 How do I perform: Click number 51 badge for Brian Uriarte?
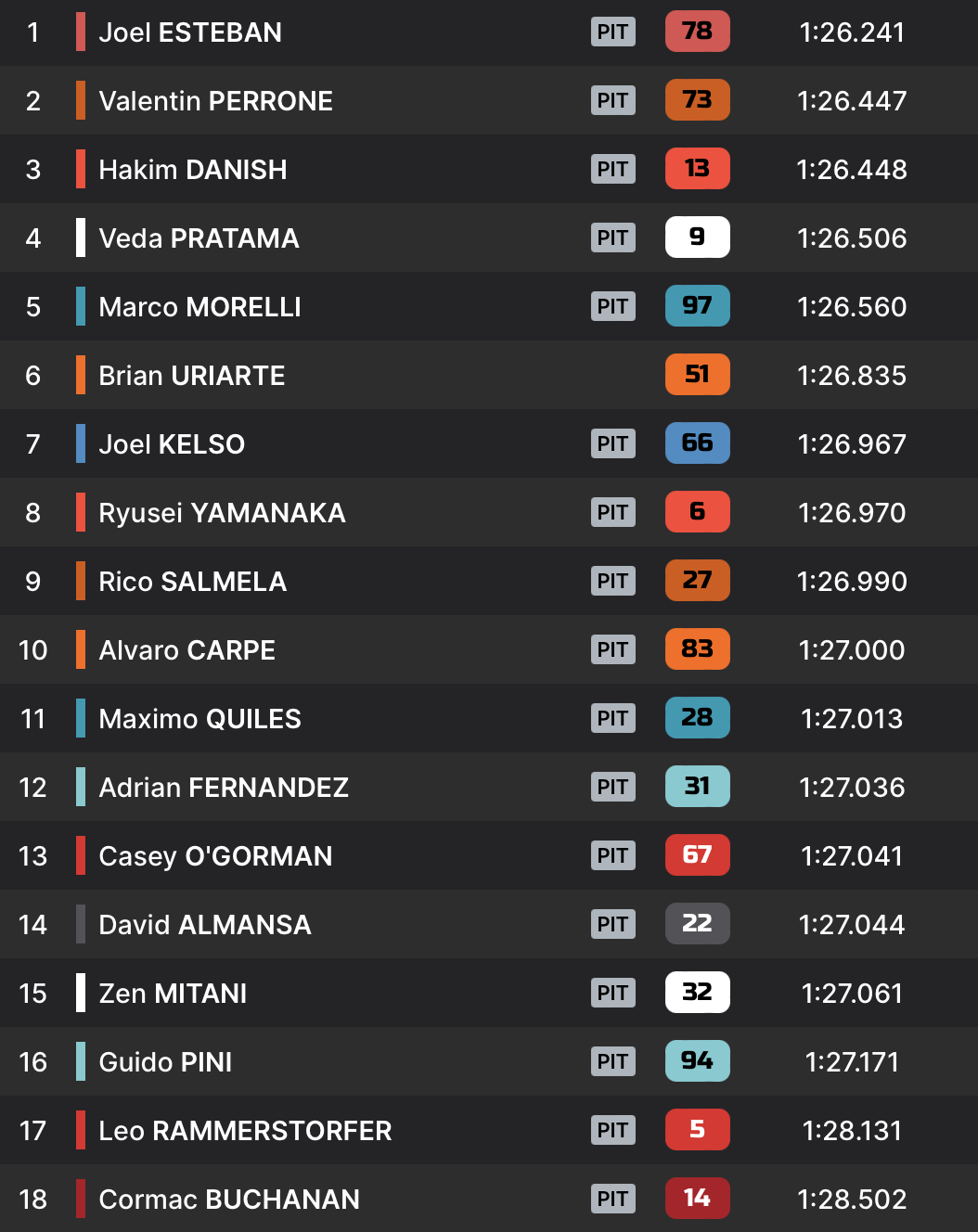pos(697,375)
